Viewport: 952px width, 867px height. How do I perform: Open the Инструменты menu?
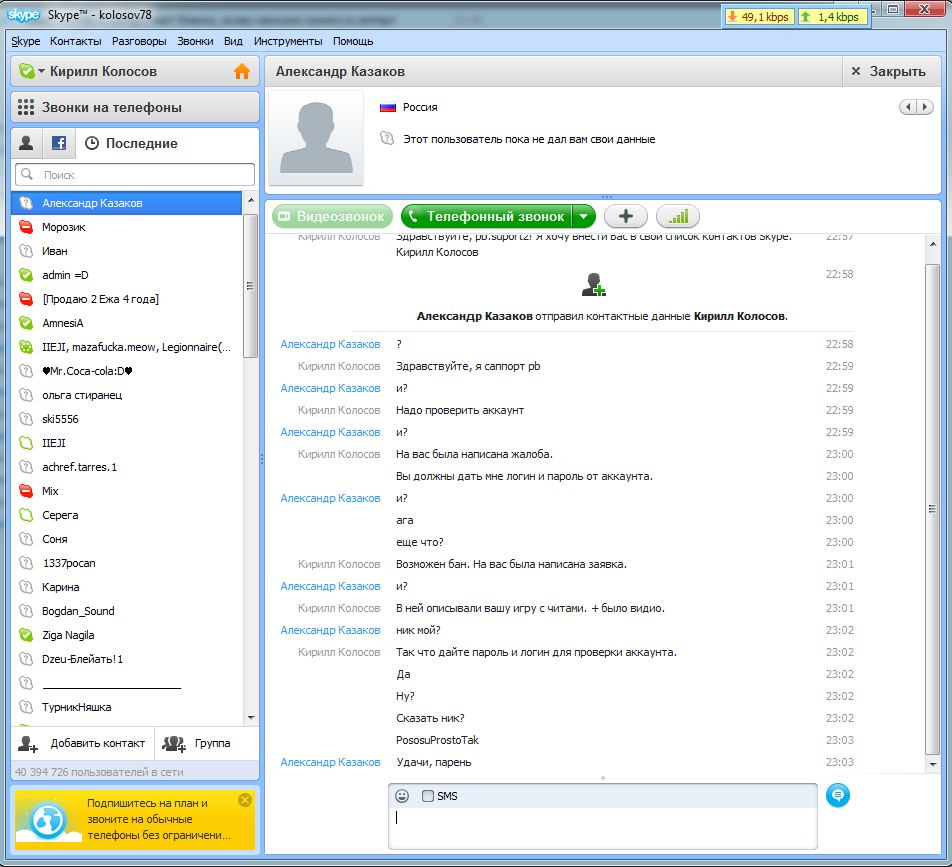288,41
